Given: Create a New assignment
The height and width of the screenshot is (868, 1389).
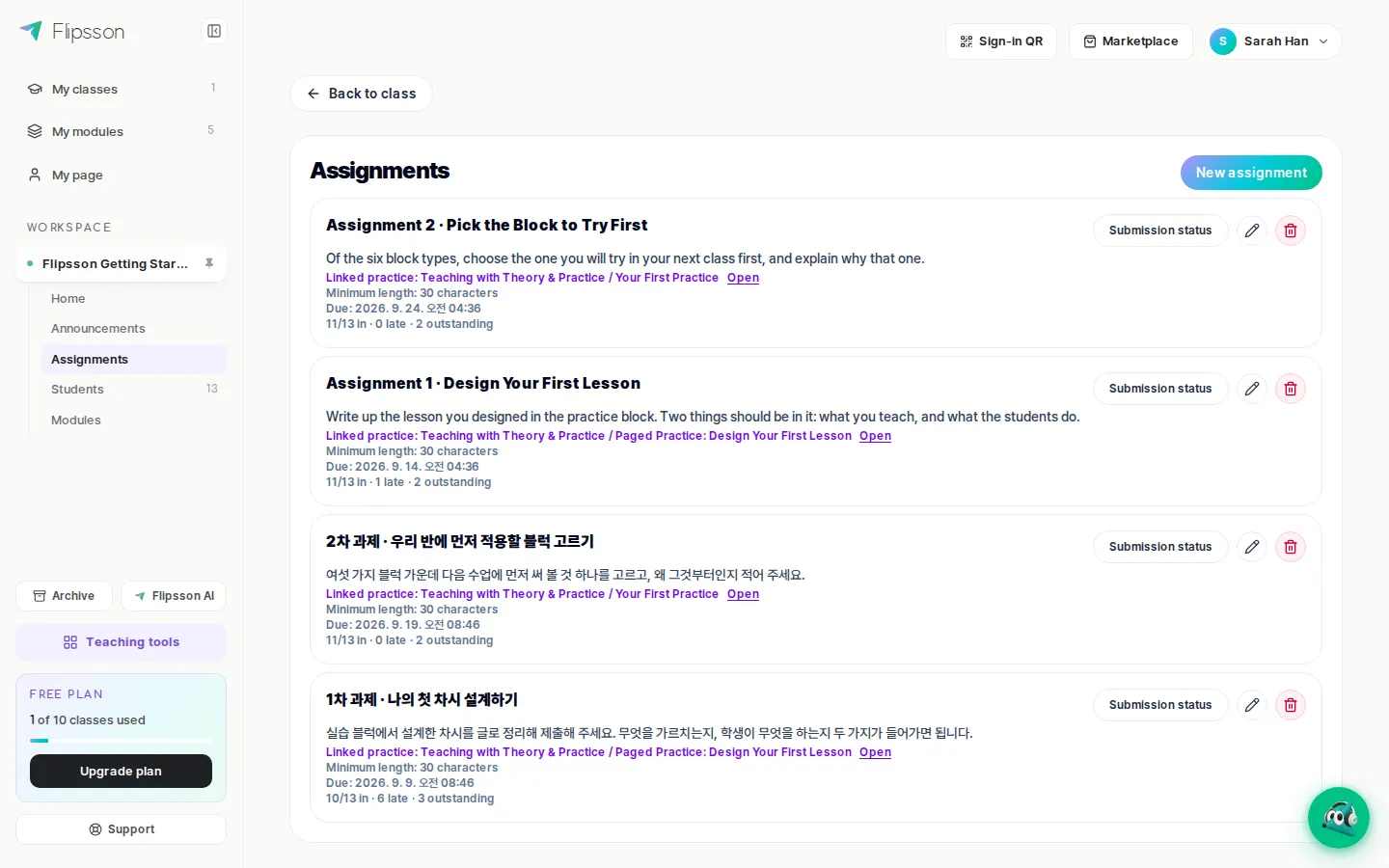Looking at the screenshot, I should 1251,173.
